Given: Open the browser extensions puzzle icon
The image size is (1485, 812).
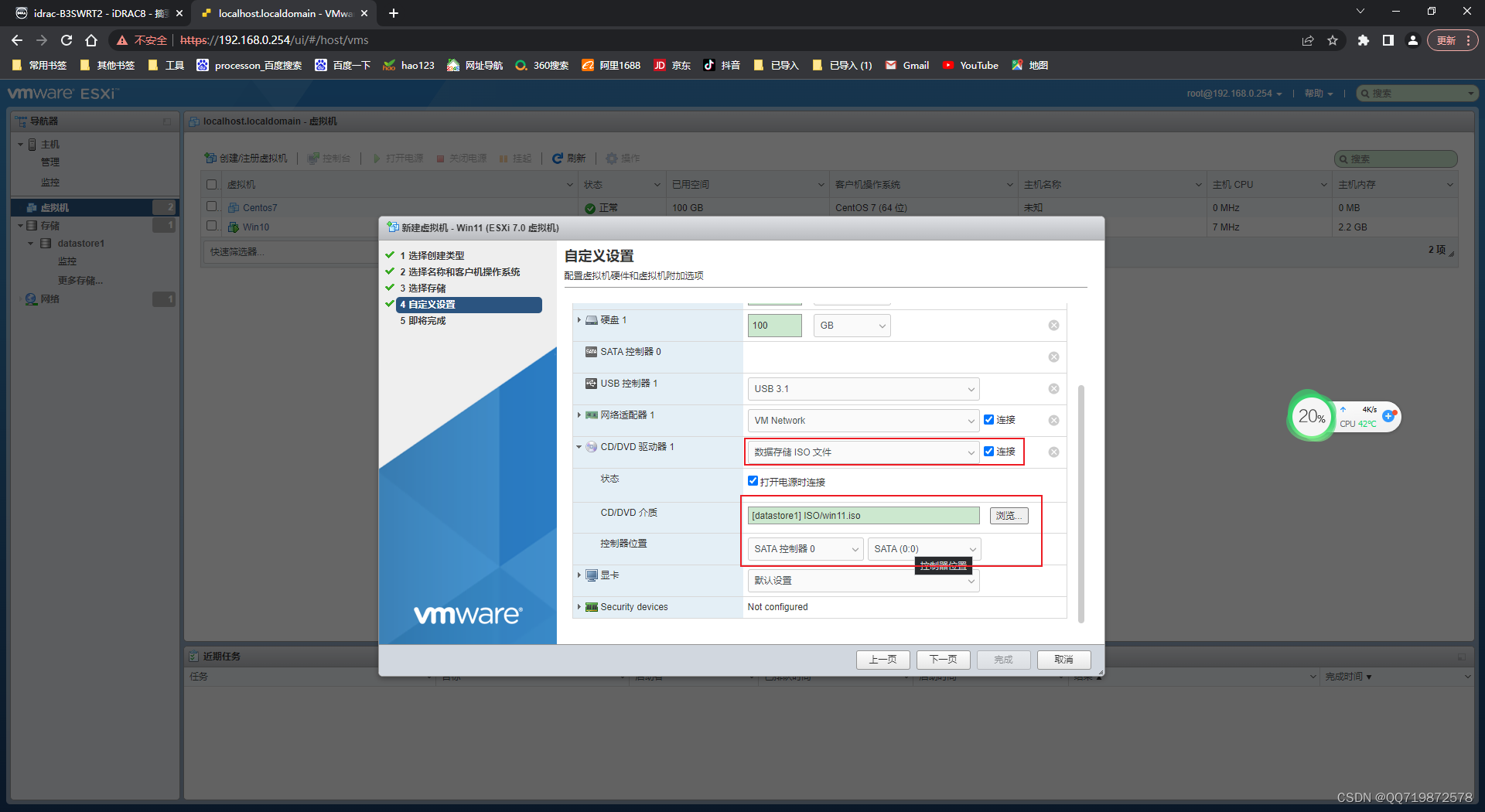Looking at the screenshot, I should pyautogui.click(x=1363, y=40).
